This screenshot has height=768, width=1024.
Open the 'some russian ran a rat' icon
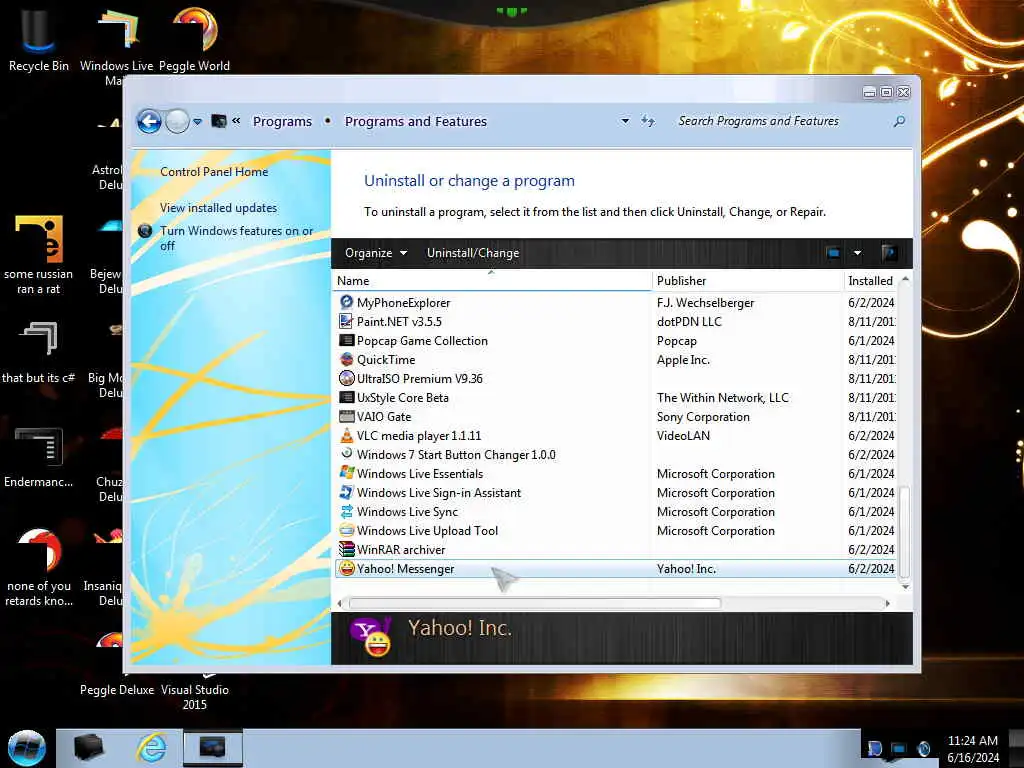[x=38, y=255]
